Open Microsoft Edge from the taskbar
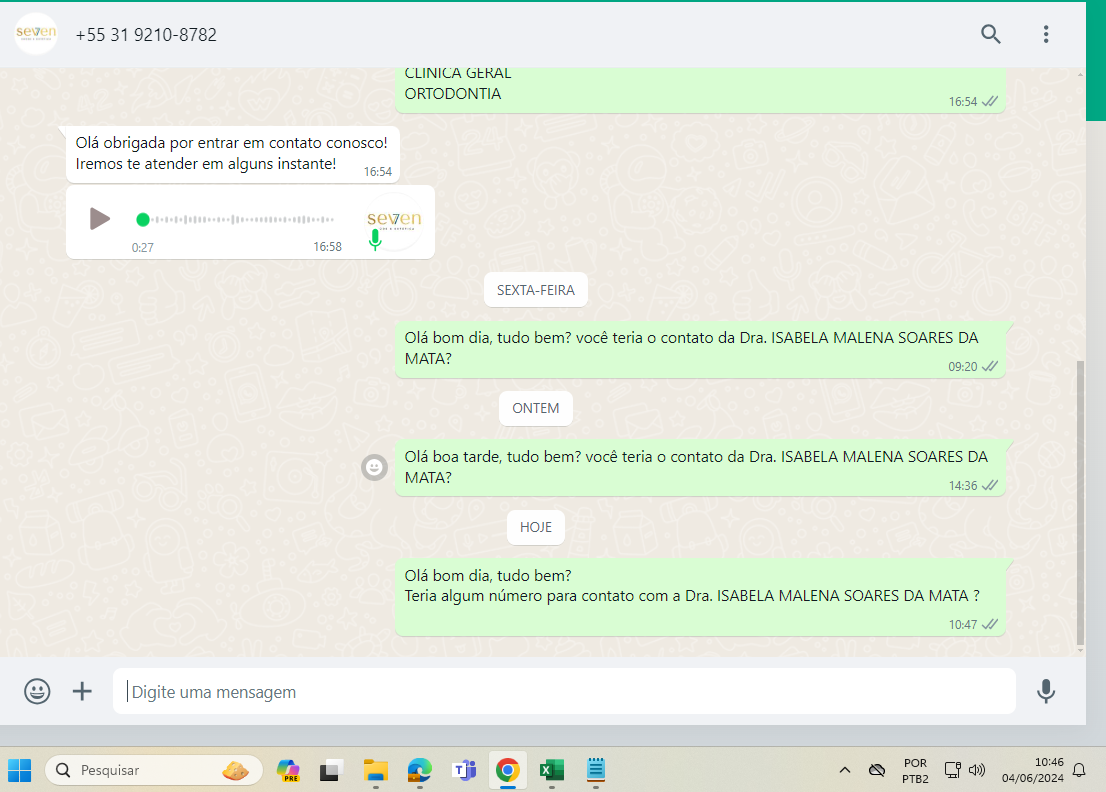 click(420, 770)
